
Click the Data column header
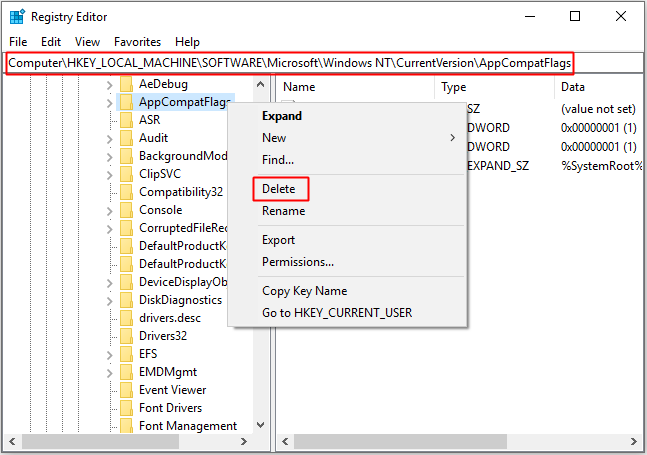573,87
